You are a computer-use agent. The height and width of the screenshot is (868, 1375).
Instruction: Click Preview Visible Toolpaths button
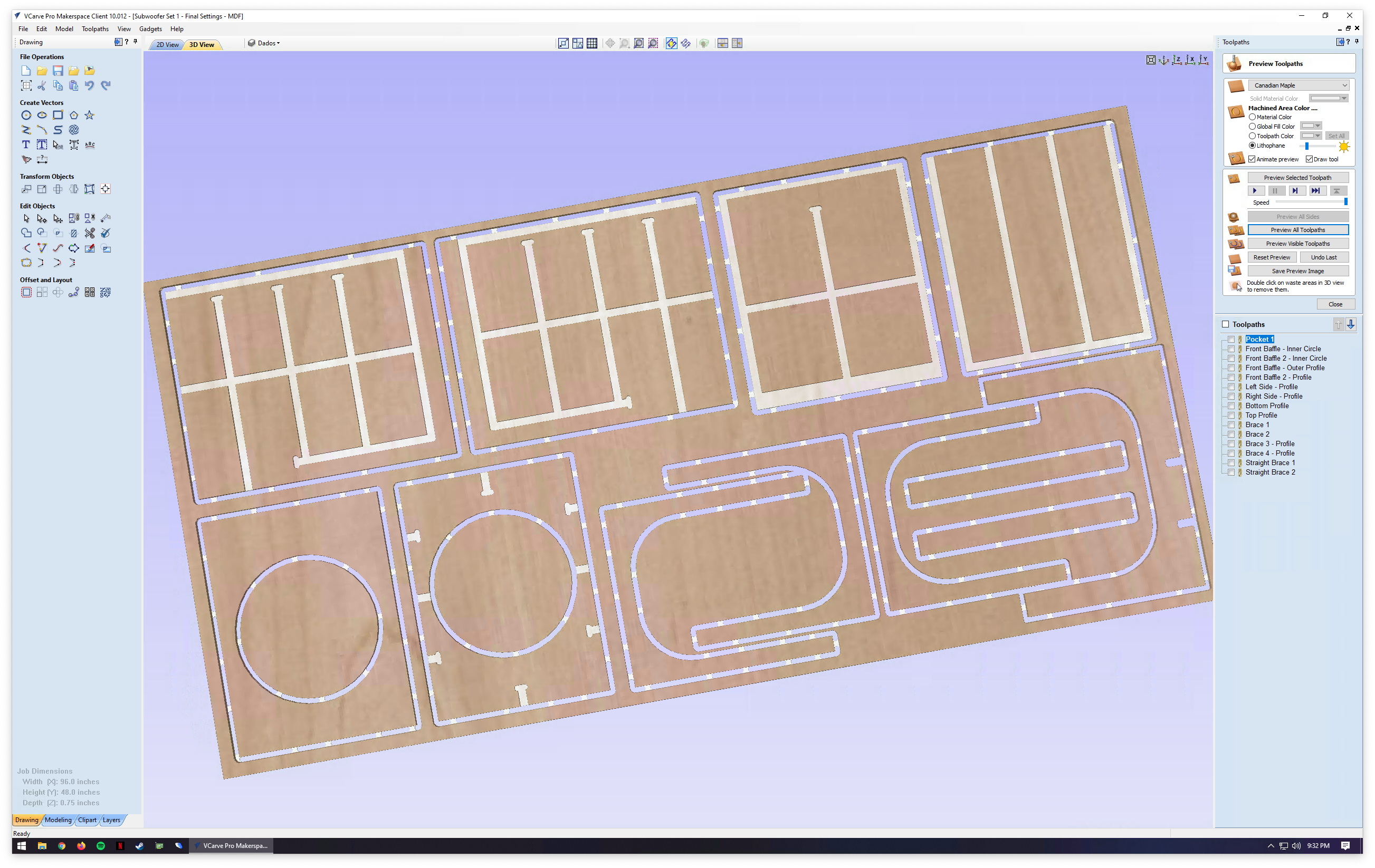point(1297,244)
